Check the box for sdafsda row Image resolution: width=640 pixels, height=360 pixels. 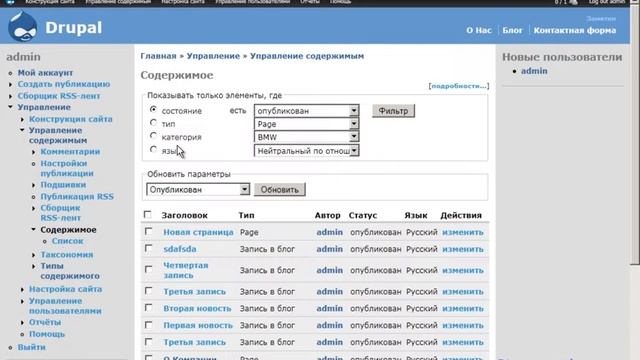(x=149, y=248)
